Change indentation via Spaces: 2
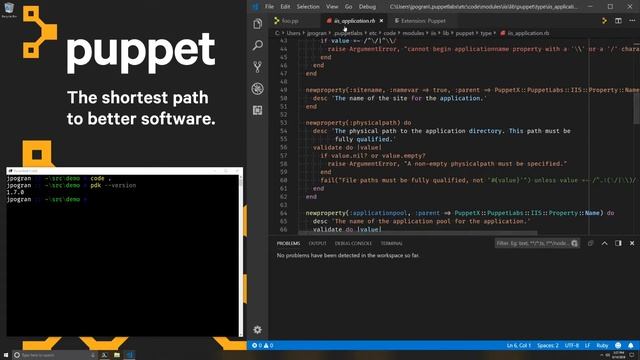 point(548,345)
